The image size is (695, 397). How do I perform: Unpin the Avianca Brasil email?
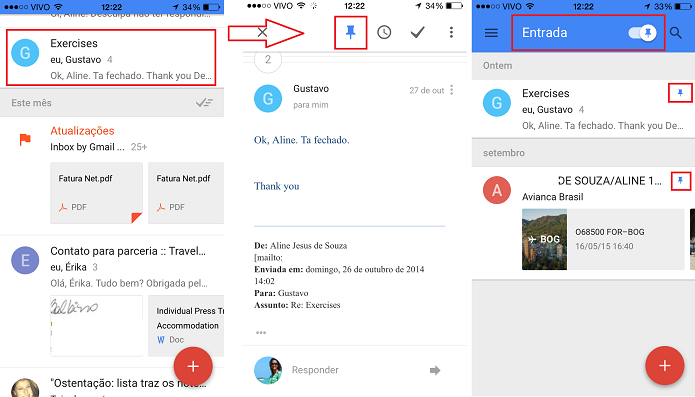[x=680, y=180]
